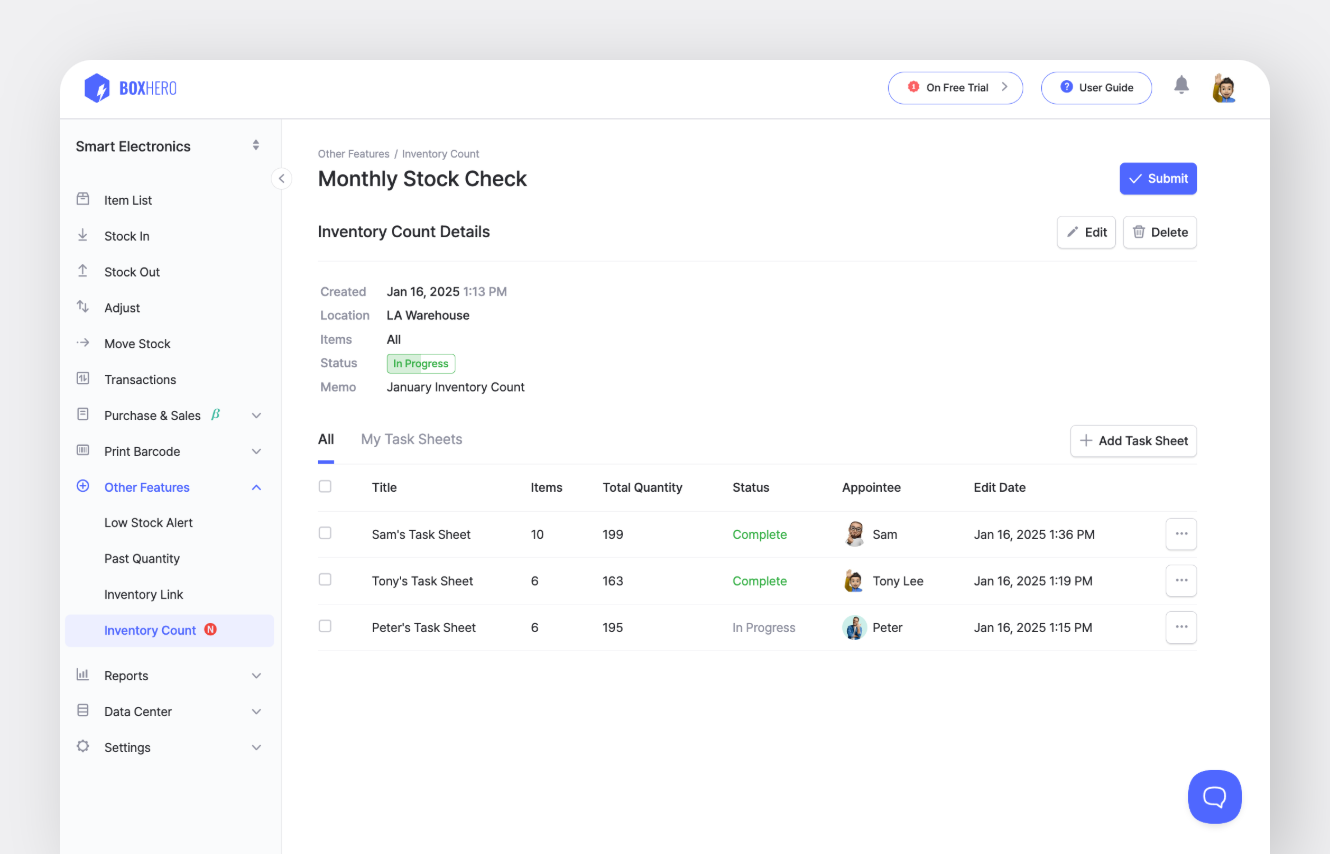The height and width of the screenshot is (854, 1330).
Task: Open more options for Peter's Task Sheet
Action: [1181, 627]
